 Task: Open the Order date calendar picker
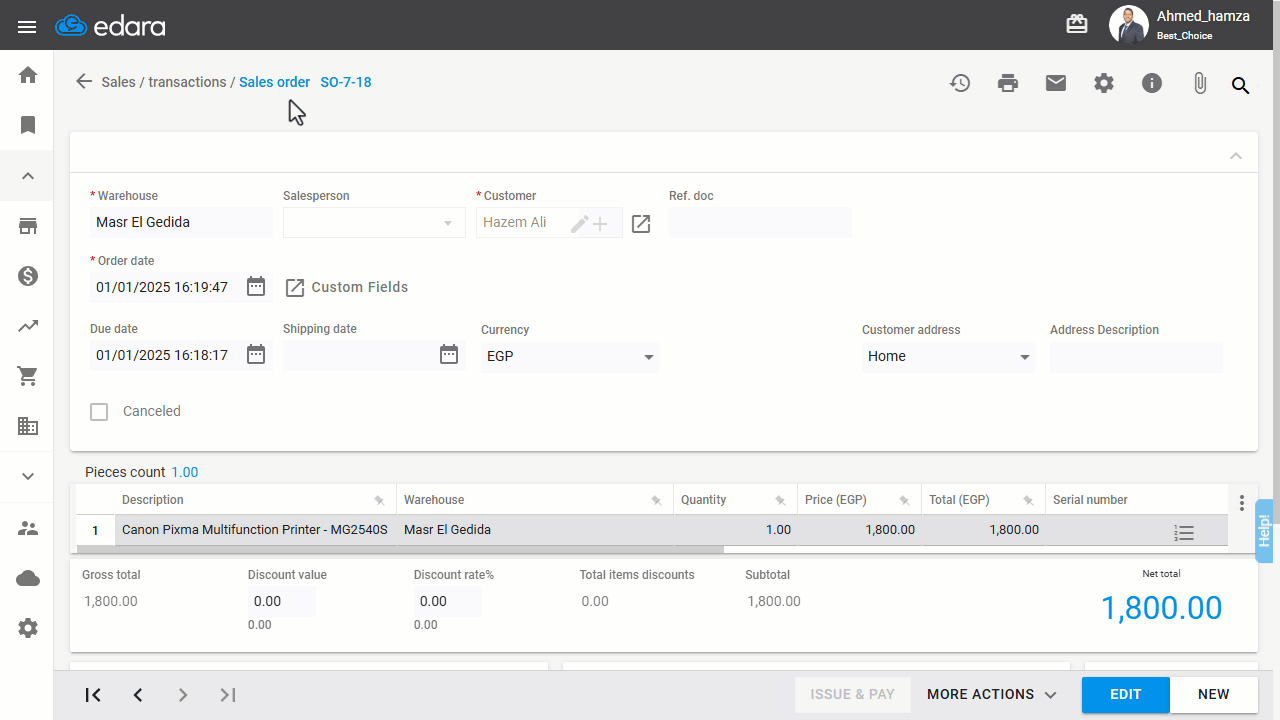point(256,287)
